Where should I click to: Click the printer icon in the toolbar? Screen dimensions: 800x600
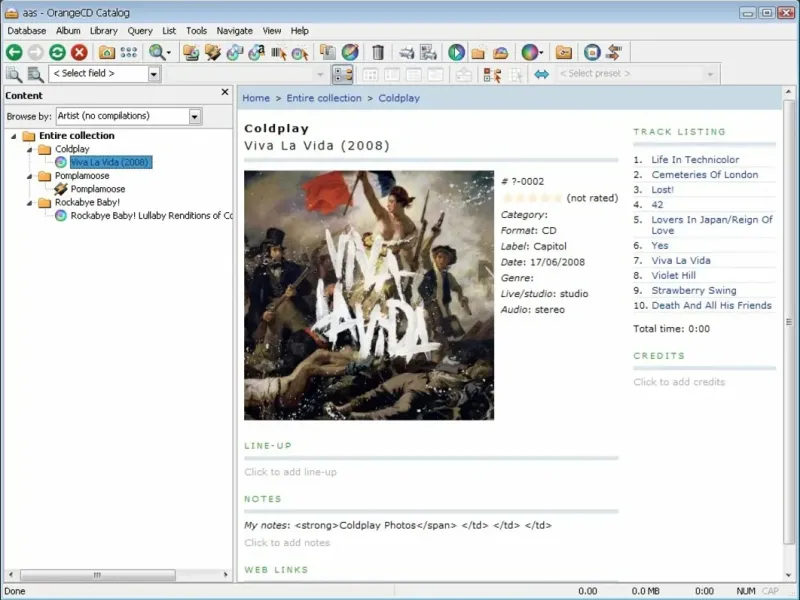pyautogui.click(x=407, y=52)
